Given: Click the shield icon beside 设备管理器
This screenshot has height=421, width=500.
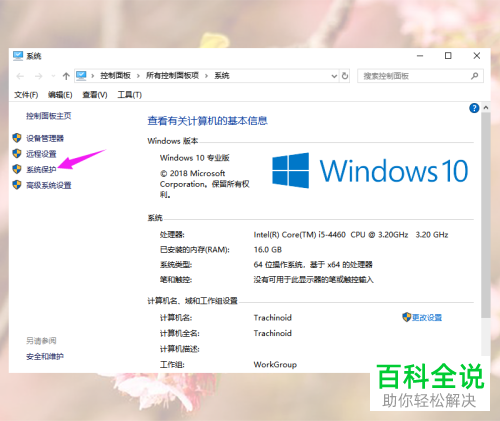Looking at the screenshot, I should click(17, 138).
